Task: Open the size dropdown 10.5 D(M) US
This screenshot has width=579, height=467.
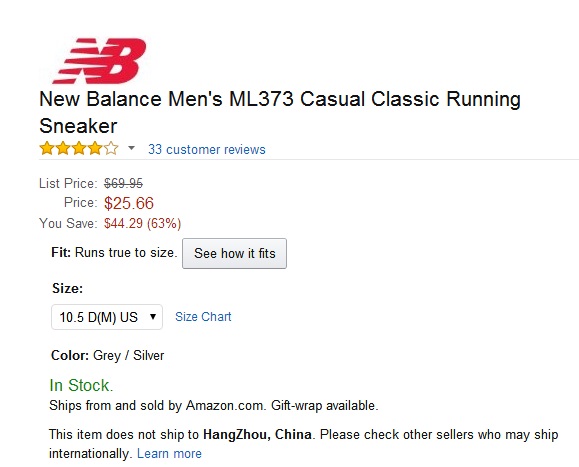Action: coord(107,317)
